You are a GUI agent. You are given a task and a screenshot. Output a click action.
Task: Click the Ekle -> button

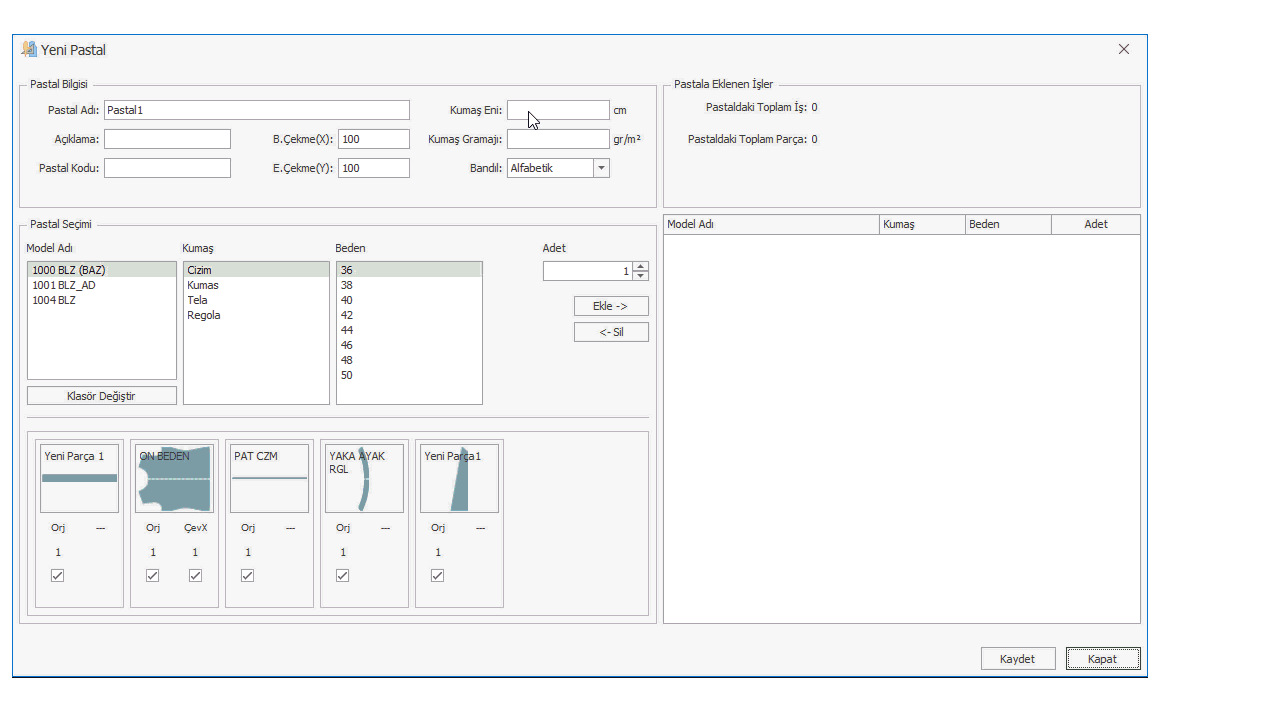click(611, 306)
